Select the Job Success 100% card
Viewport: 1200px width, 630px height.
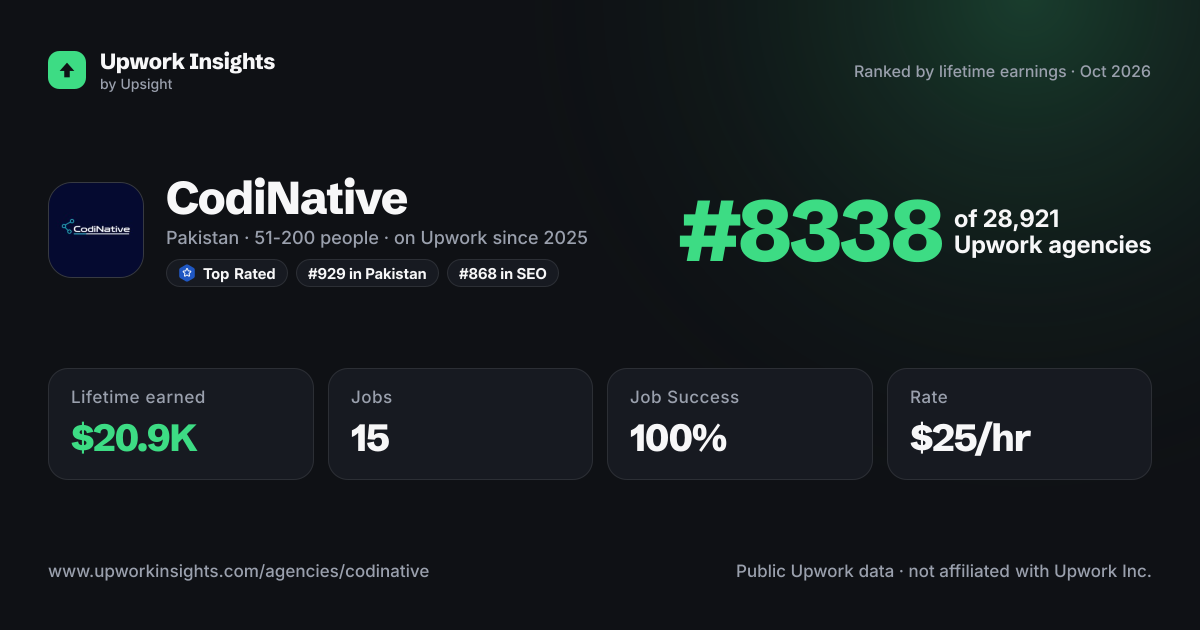[740, 424]
